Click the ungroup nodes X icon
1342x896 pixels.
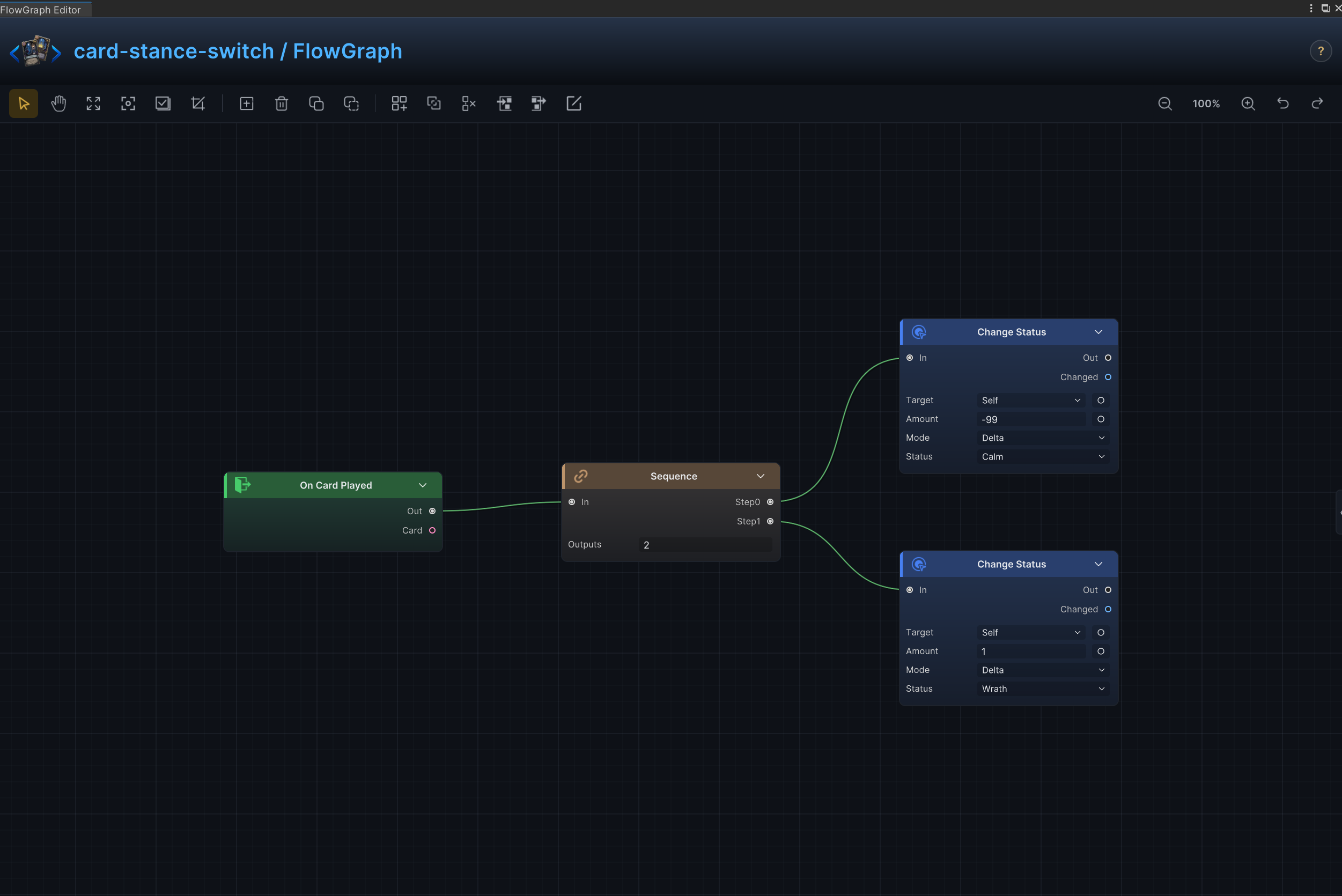coord(469,103)
